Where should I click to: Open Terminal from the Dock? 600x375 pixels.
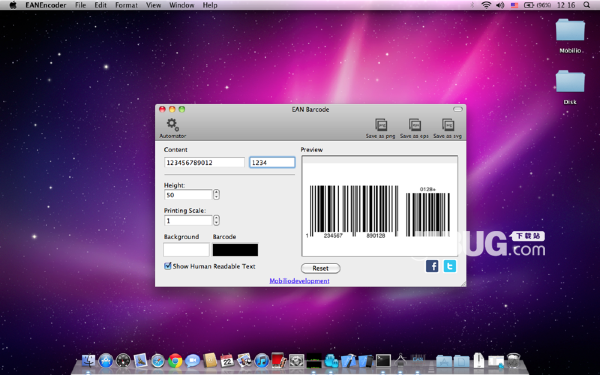[x=383, y=361]
